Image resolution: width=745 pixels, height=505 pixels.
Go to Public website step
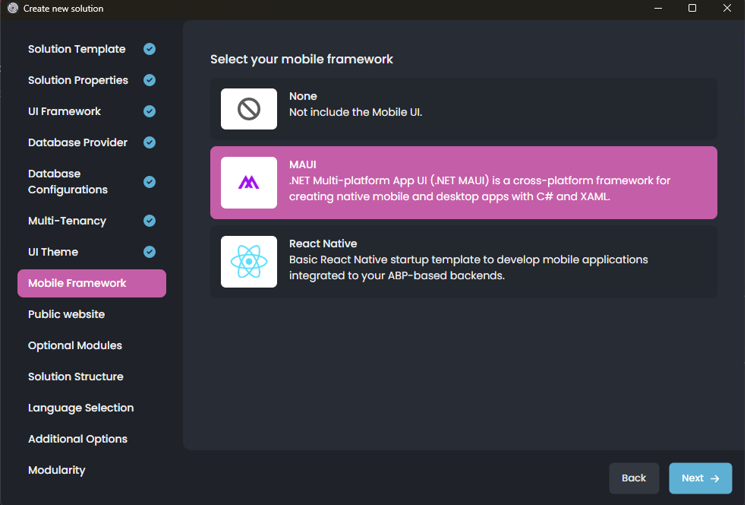(92, 314)
